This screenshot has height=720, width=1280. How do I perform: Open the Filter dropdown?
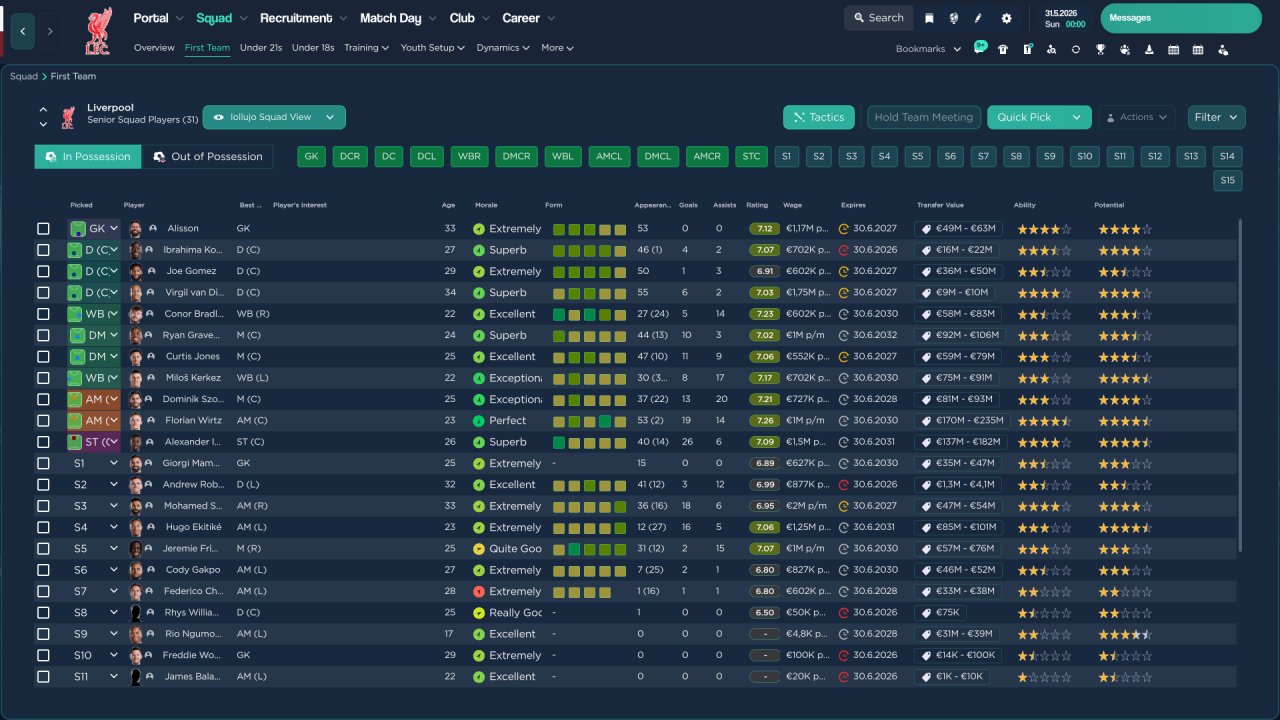click(1217, 117)
